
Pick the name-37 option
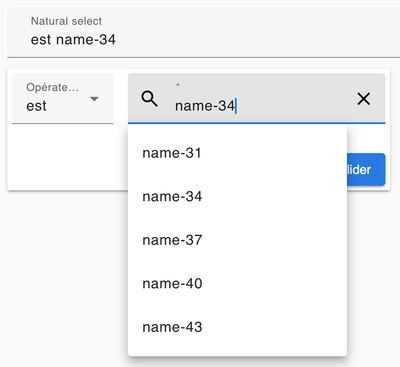coord(237,240)
